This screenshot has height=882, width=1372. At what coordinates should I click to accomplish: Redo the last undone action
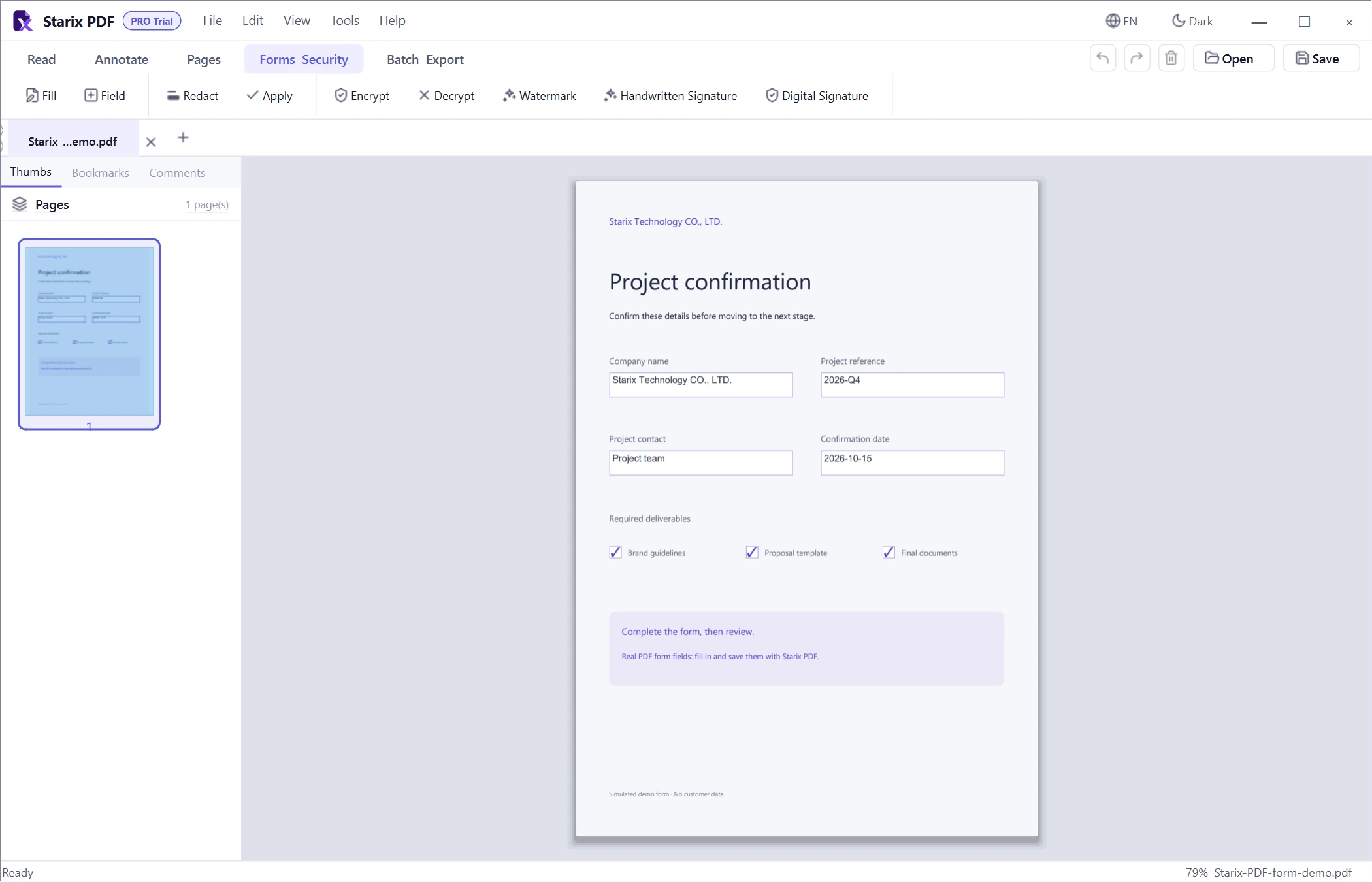point(1137,58)
